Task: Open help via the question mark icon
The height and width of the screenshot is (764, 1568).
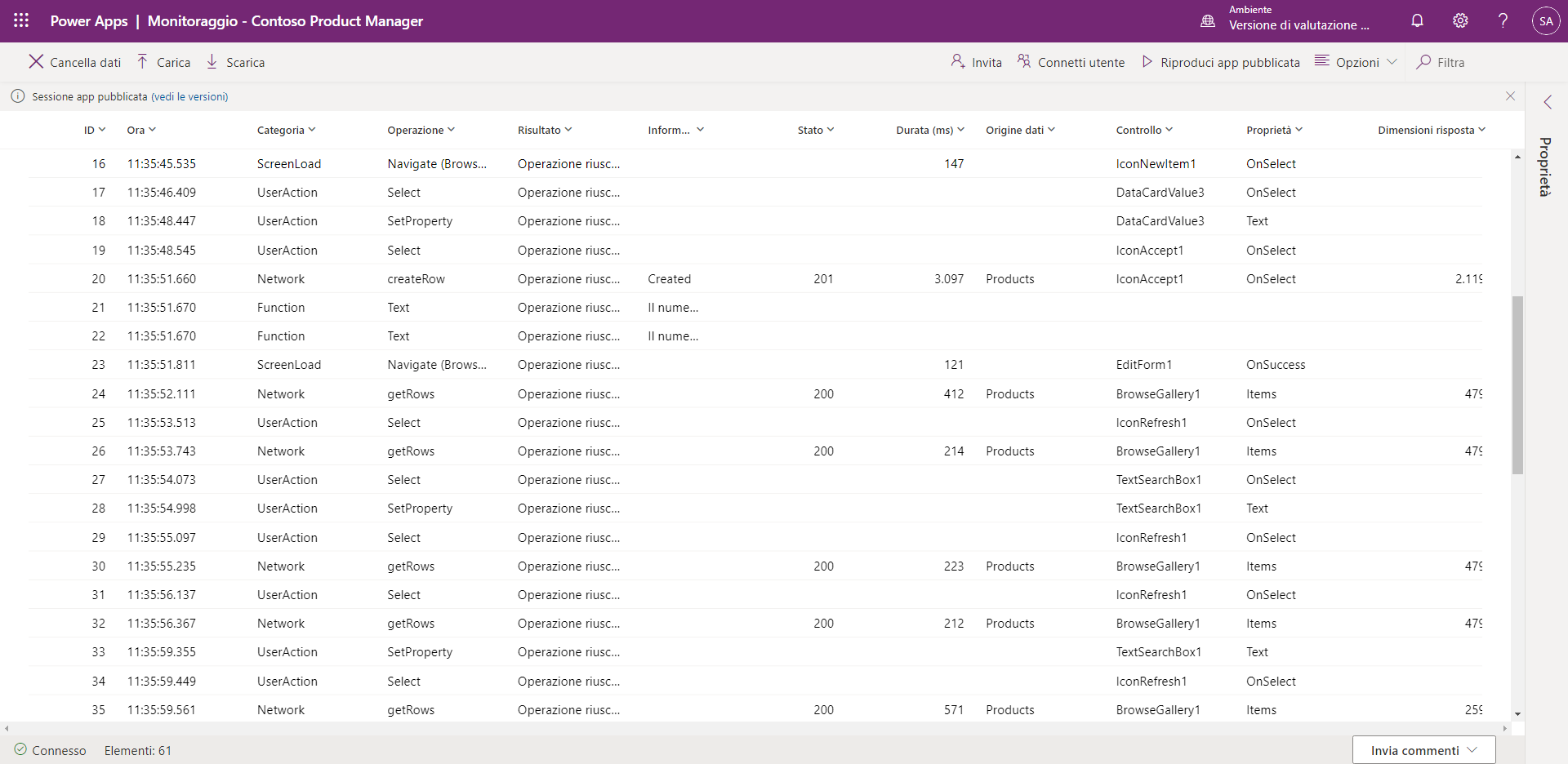Action: pyautogui.click(x=1503, y=20)
